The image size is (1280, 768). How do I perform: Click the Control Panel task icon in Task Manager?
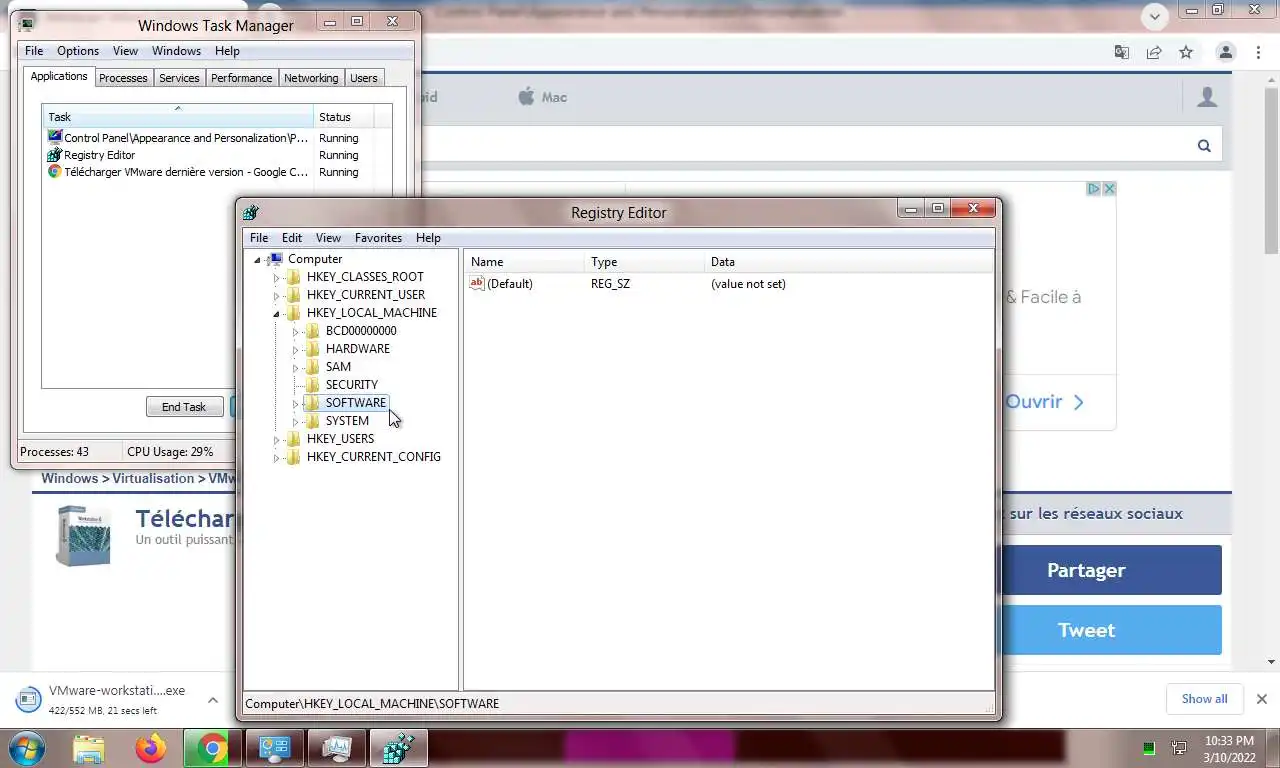pos(55,138)
